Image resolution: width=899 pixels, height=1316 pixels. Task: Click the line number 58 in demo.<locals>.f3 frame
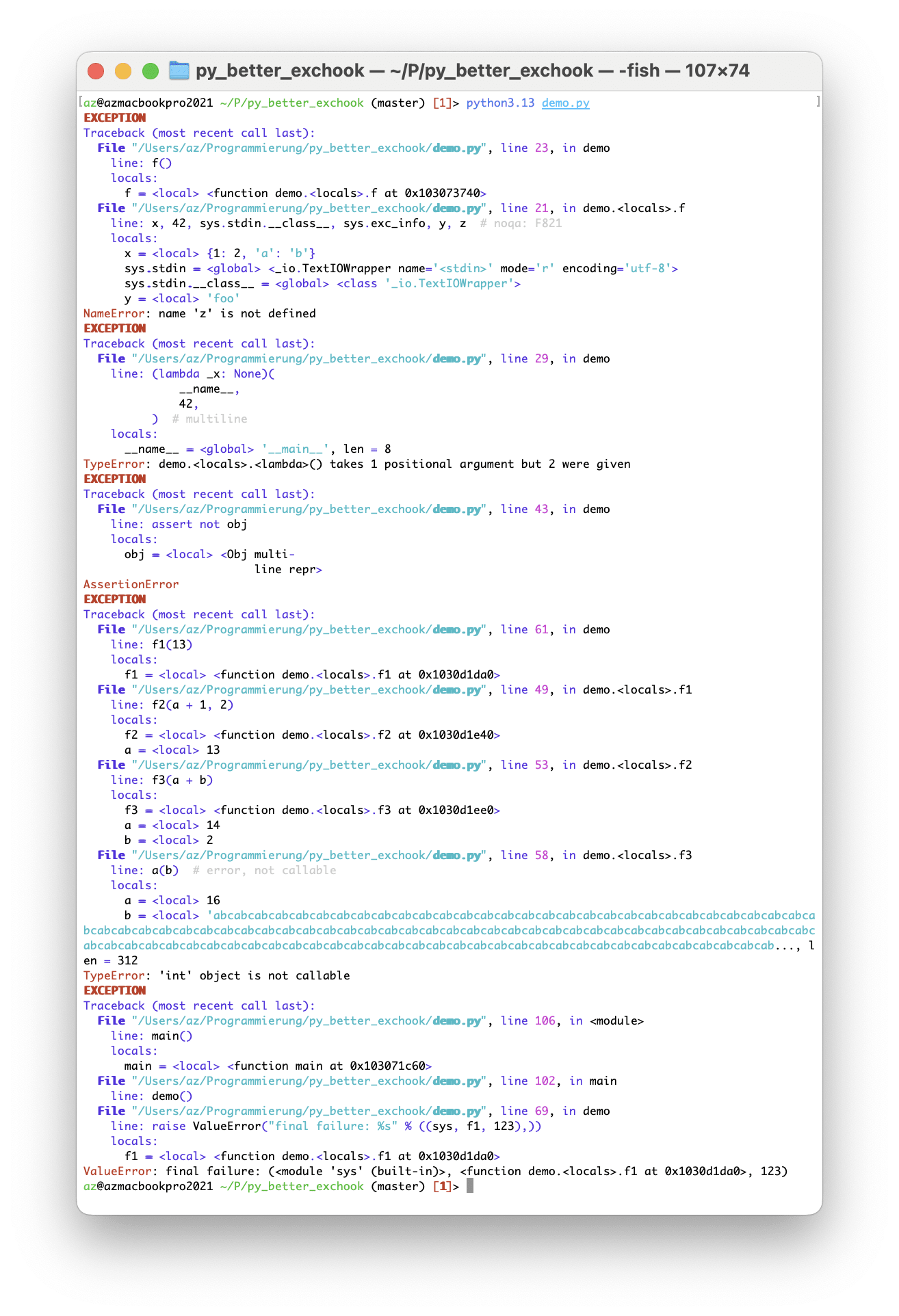[x=541, y=855]
